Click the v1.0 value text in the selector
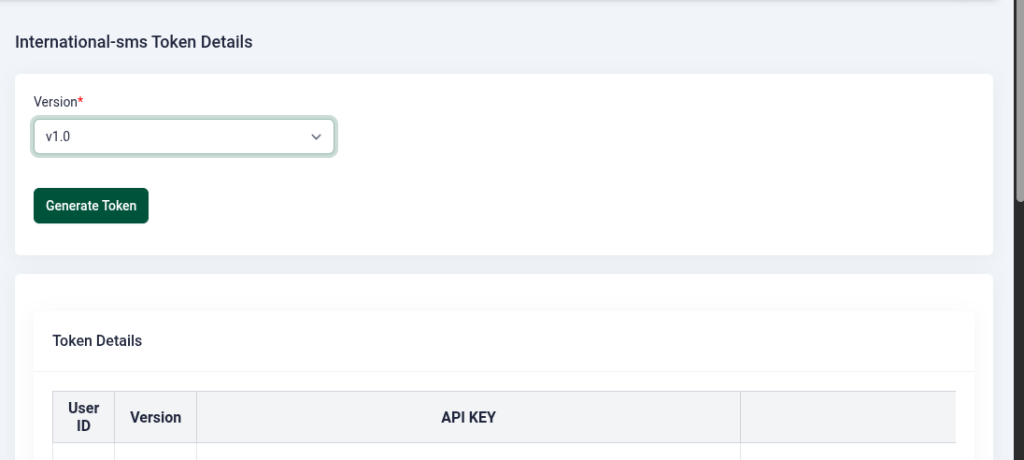The image size is (1024, 460). 57,137
